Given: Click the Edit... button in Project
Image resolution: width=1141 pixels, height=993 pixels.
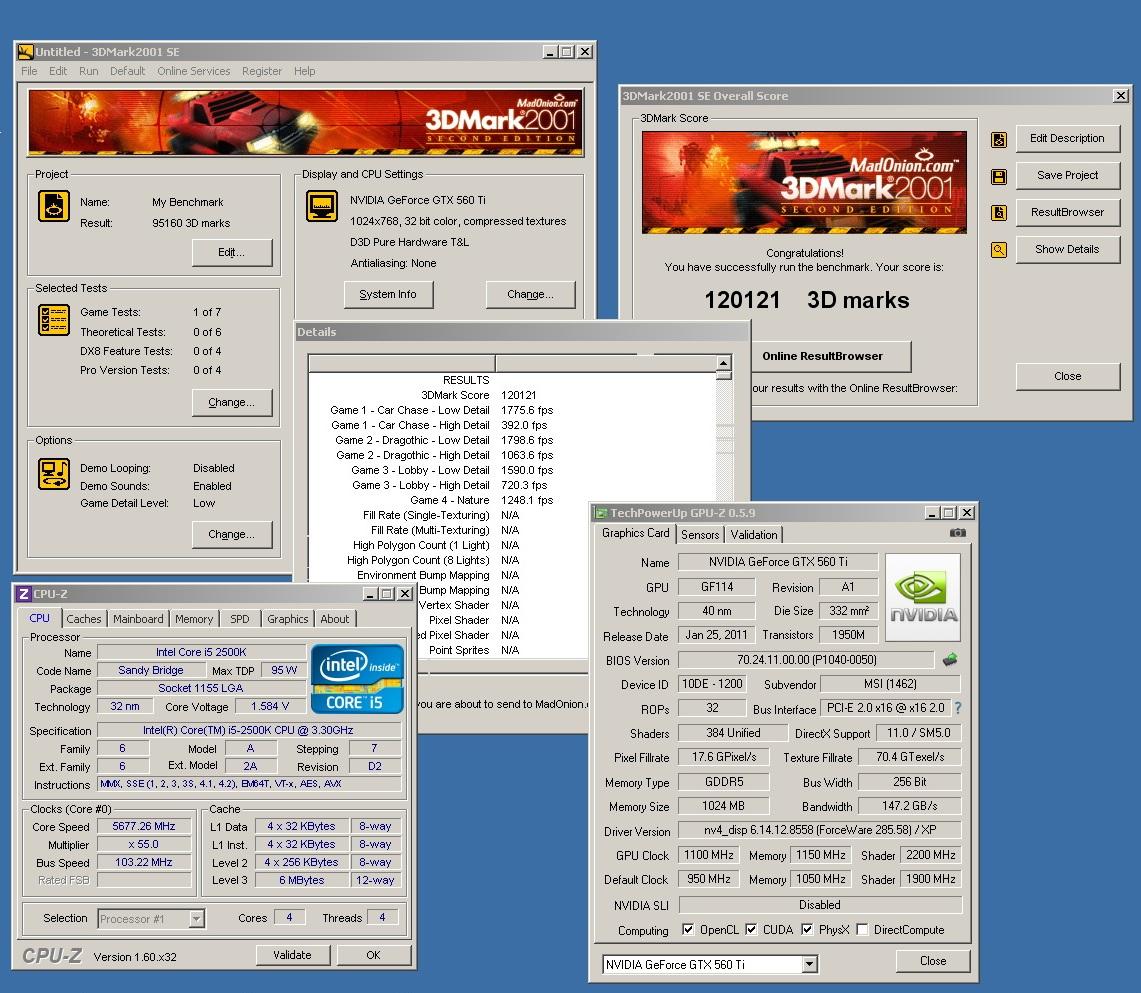Looking at the screenshot, I should pyautogui.click(x=232, y=252).
